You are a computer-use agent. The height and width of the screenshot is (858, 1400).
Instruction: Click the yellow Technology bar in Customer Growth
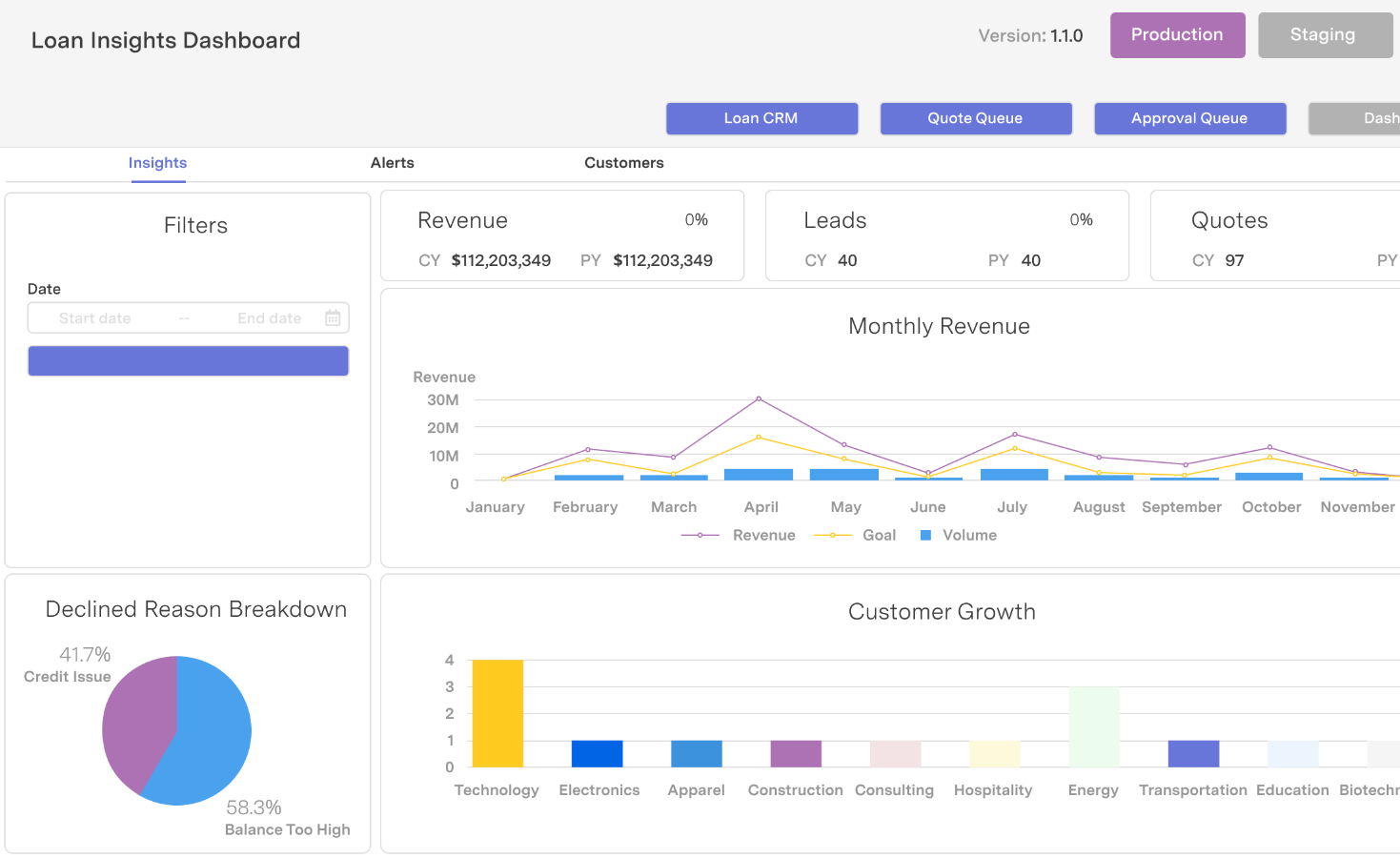[x=497, y=713]
